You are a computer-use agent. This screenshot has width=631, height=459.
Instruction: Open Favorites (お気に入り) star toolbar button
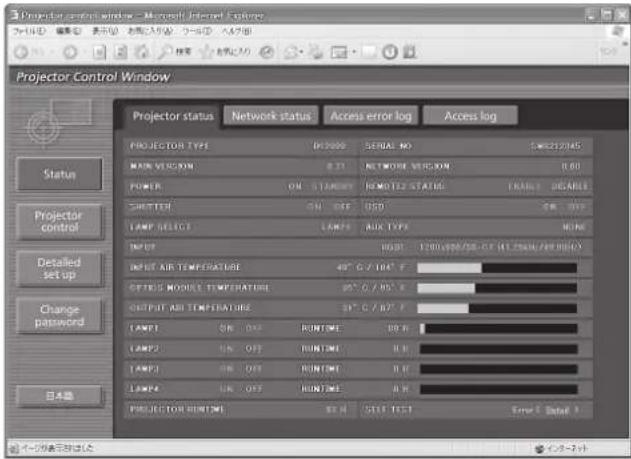point(225,52)
